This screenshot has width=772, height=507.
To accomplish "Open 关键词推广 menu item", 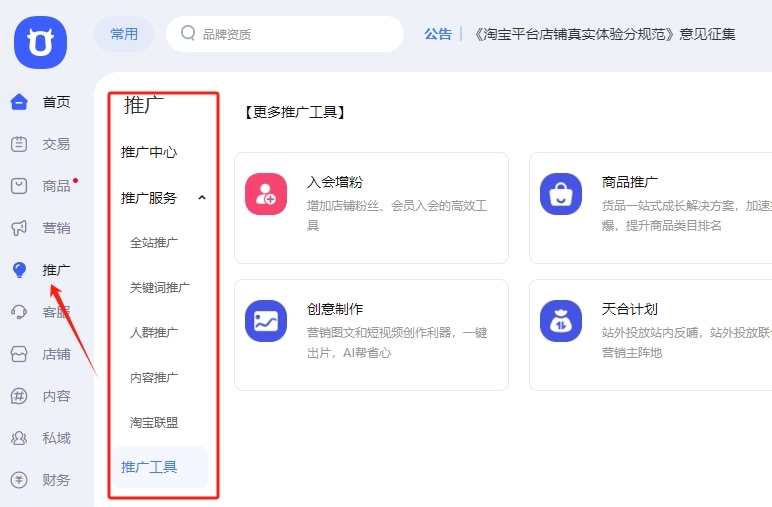I will pyautogui.click(x=160, y=288).
